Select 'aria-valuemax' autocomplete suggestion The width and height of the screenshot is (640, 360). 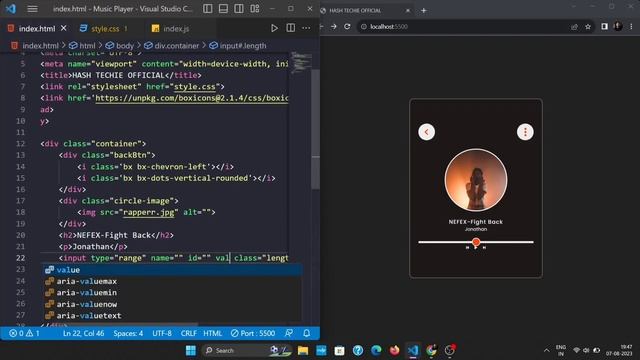173,281
